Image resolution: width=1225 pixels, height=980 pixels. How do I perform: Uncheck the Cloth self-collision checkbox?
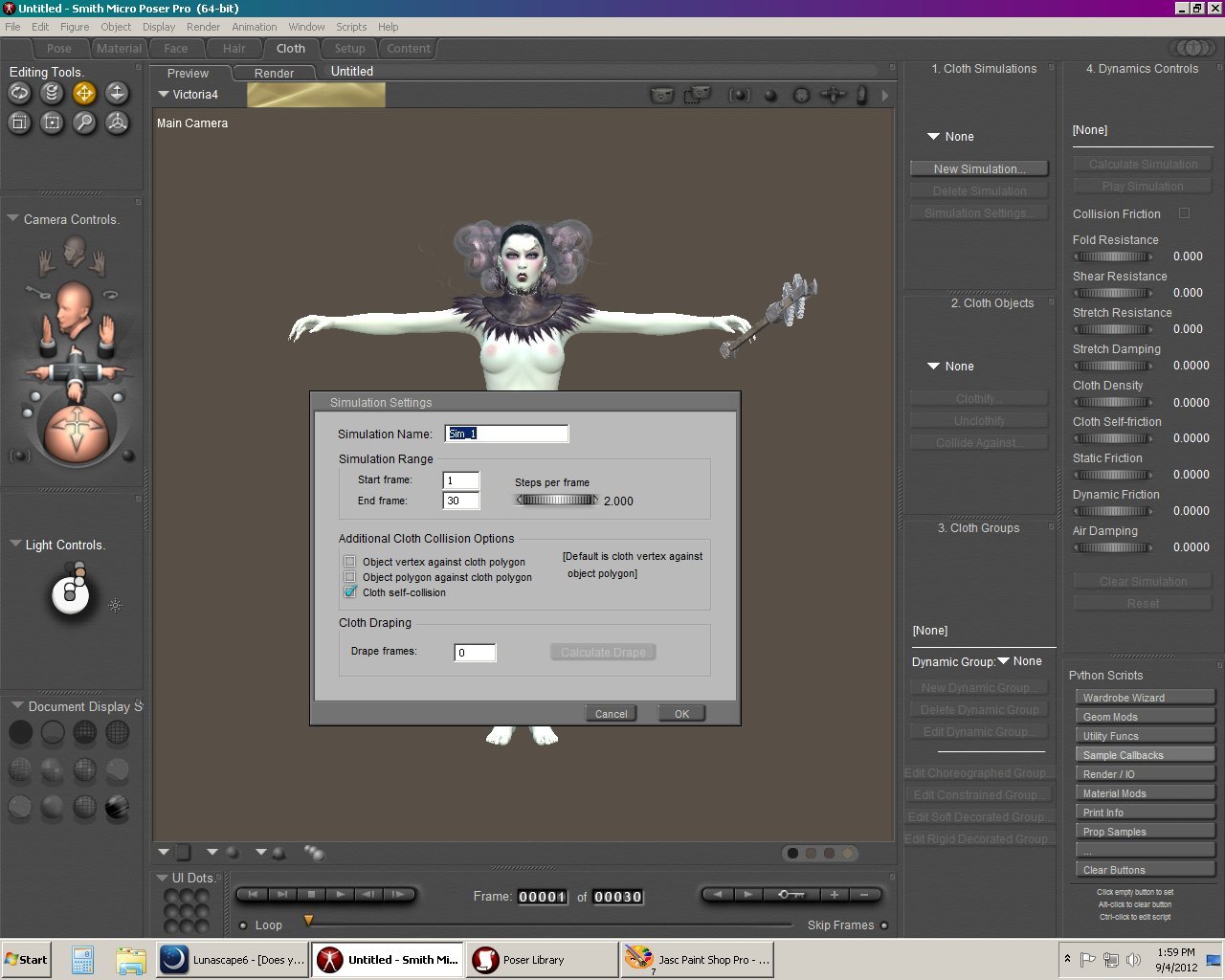(x=350, y=592)
